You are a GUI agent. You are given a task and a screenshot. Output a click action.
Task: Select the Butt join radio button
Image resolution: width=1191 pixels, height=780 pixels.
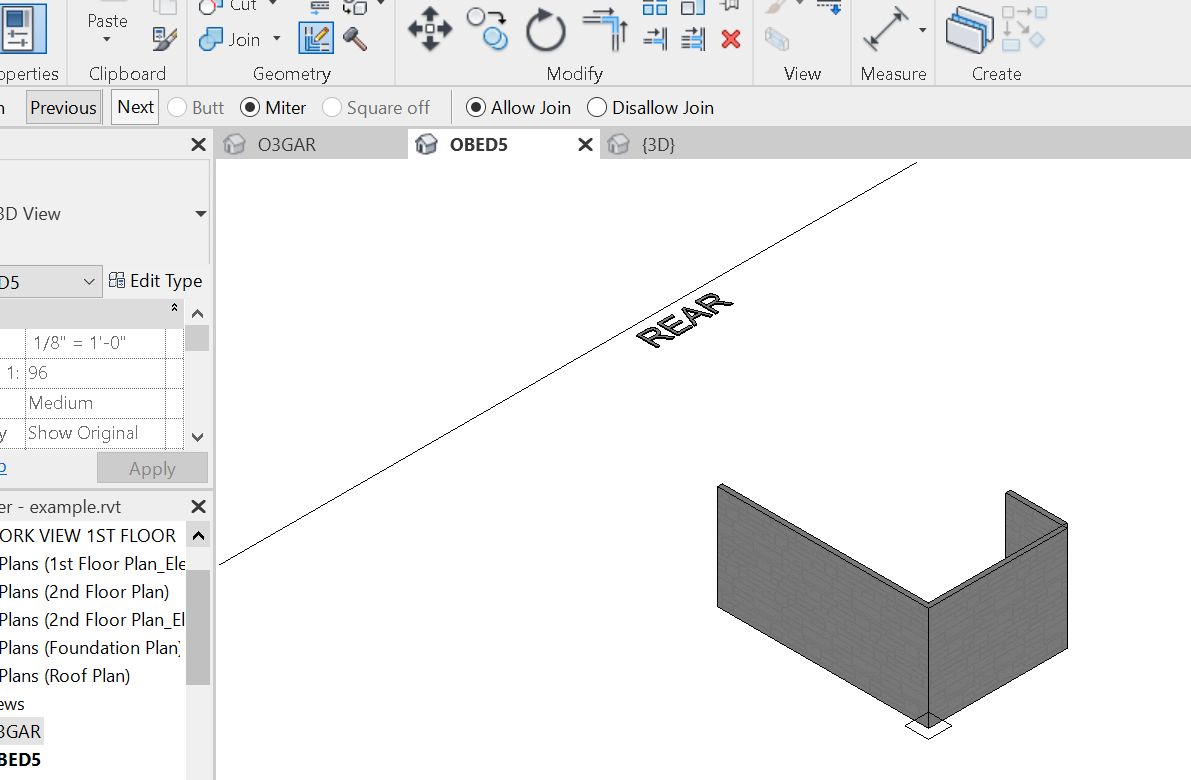click(177, 107)
